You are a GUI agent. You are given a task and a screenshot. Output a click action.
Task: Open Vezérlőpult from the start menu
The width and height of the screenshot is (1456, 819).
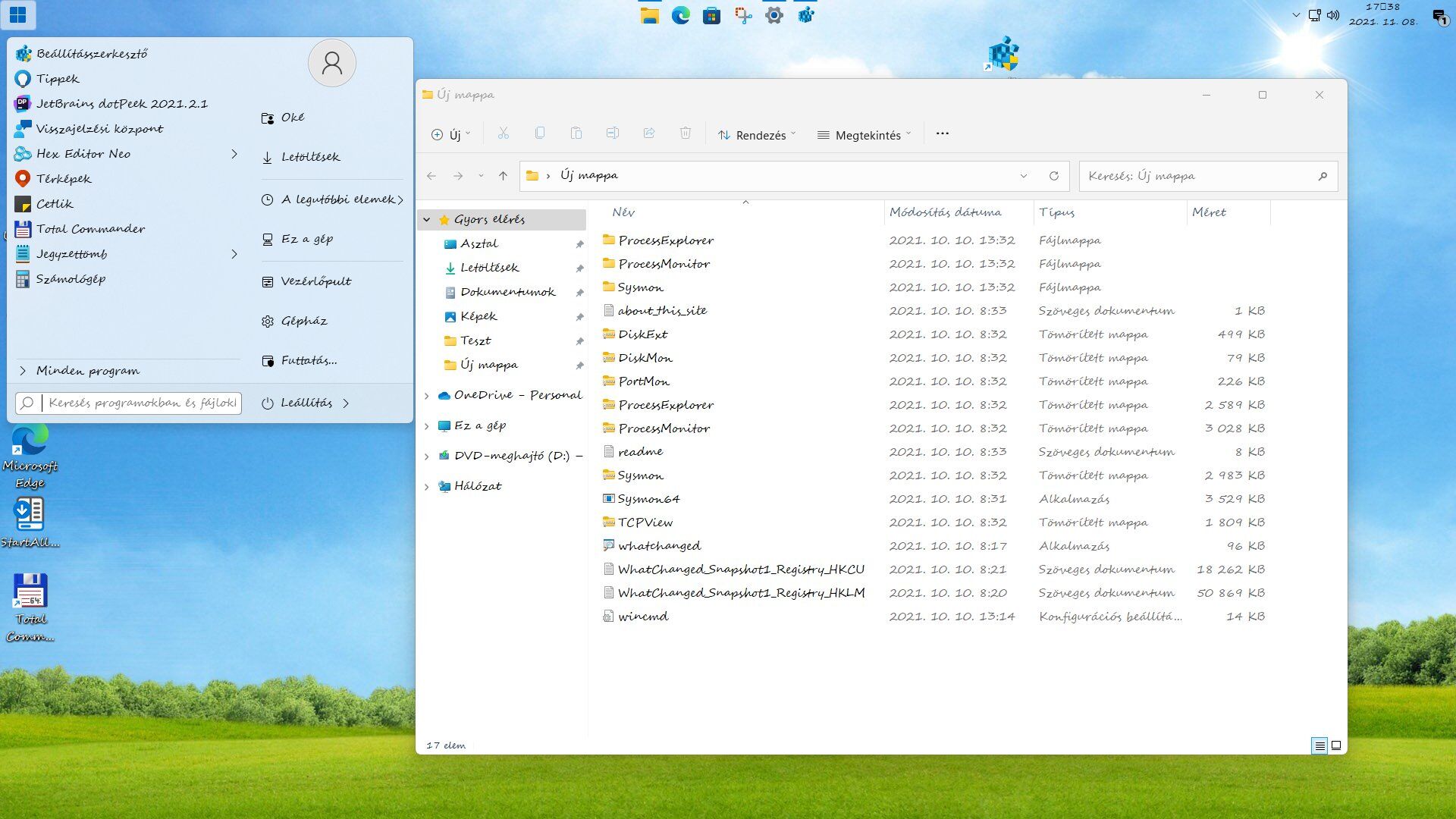315,281
